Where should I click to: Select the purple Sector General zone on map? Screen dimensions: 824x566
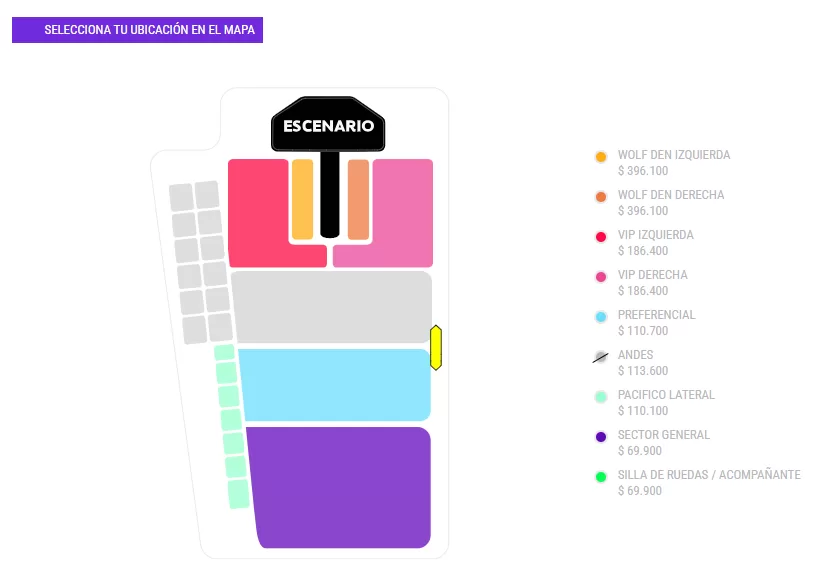340,487
